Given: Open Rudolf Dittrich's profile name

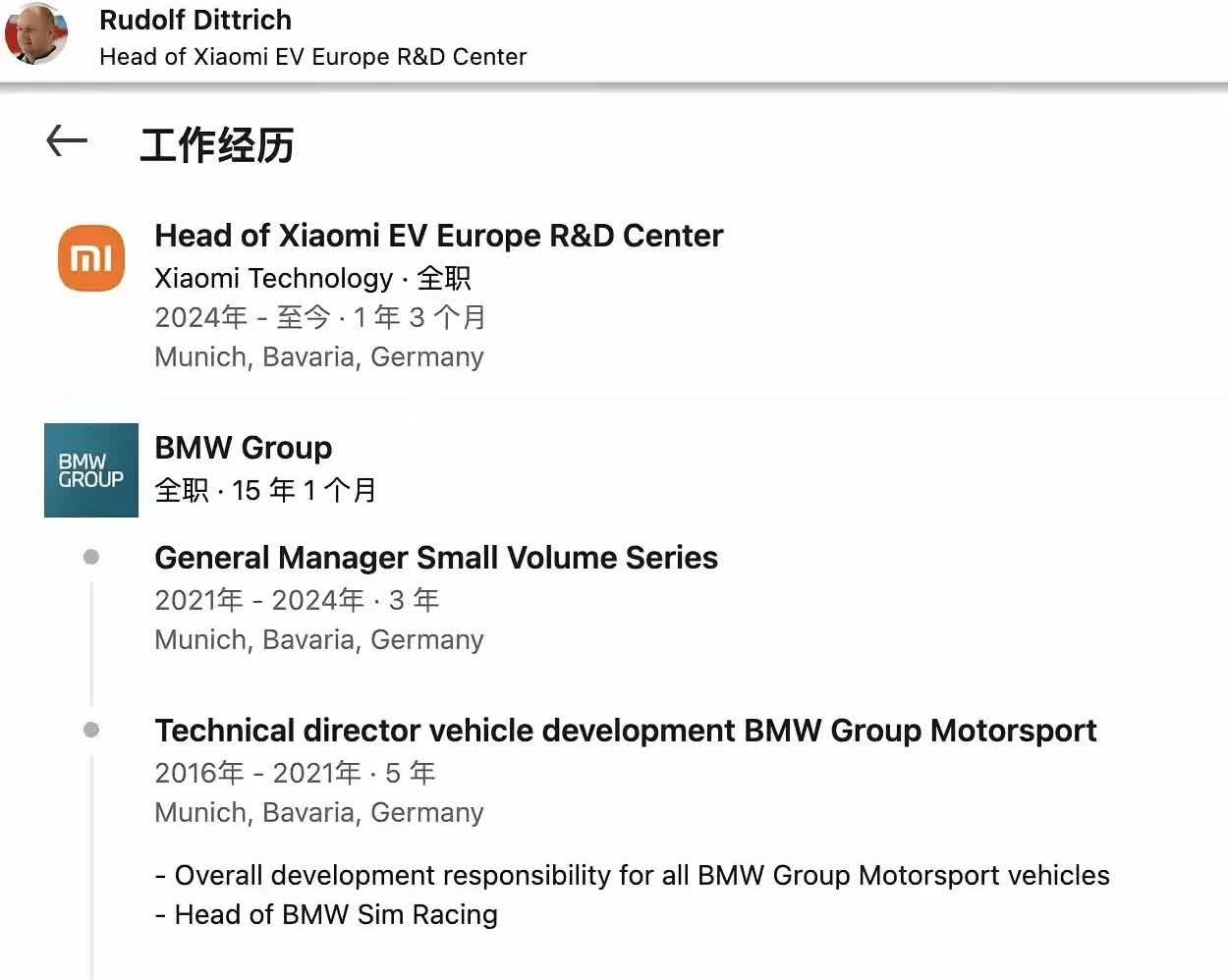Looking at the screenshot, I should coord(195,20).
